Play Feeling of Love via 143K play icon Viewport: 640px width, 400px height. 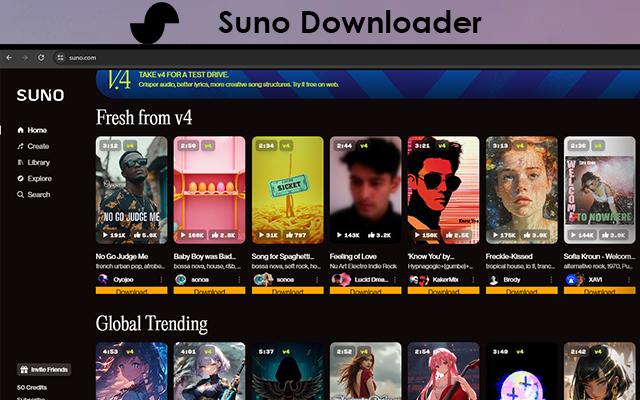339,235
